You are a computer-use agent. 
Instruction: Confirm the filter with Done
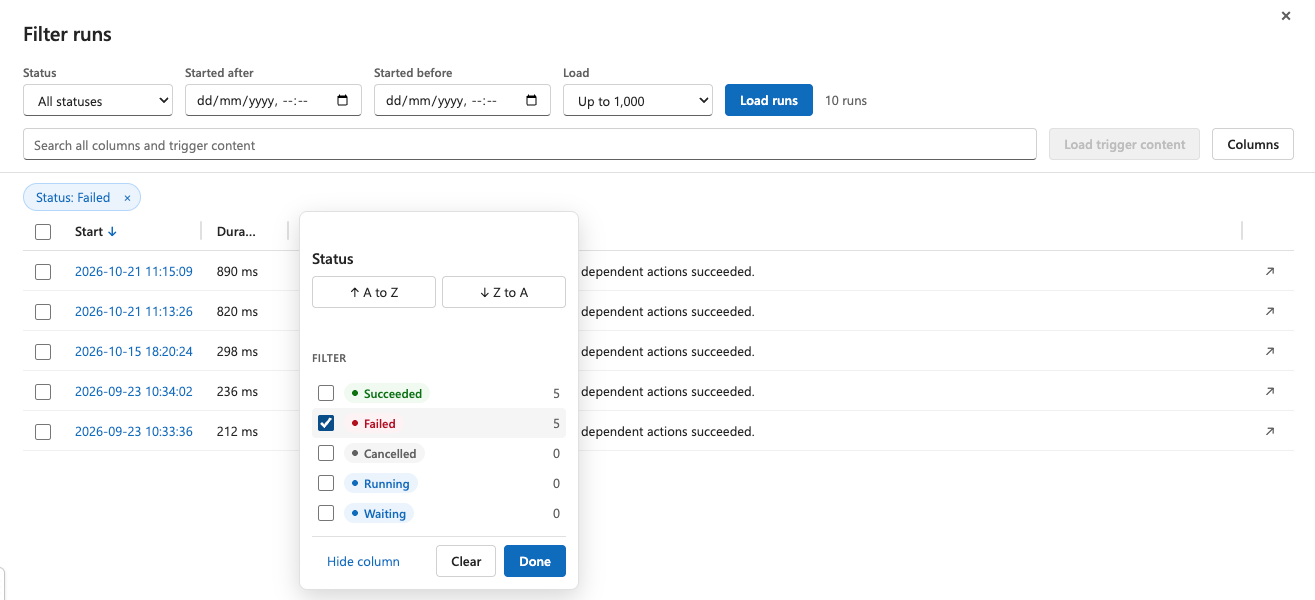[535, 561]
